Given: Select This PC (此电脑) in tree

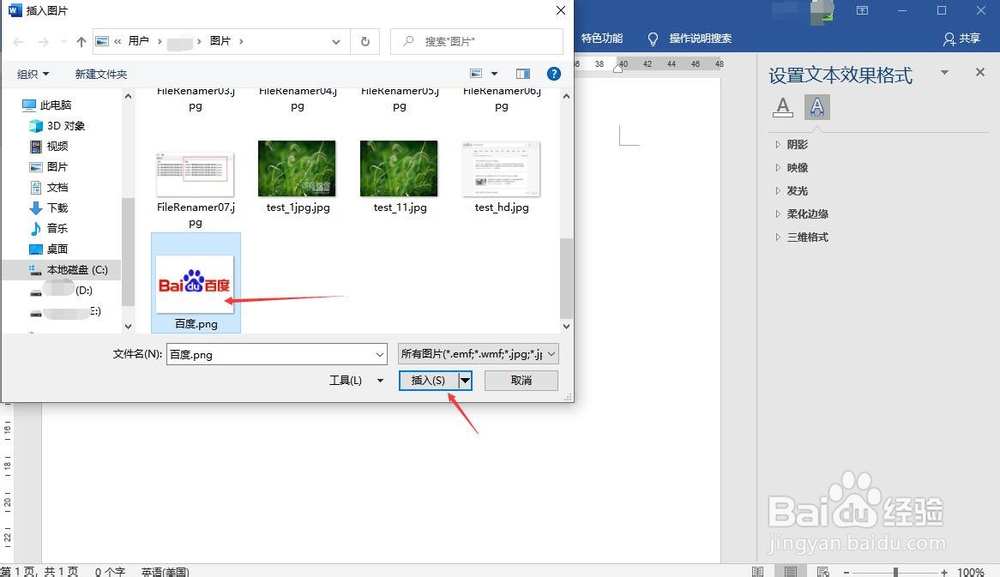Looking at the screenshot, I should [47, 105].
